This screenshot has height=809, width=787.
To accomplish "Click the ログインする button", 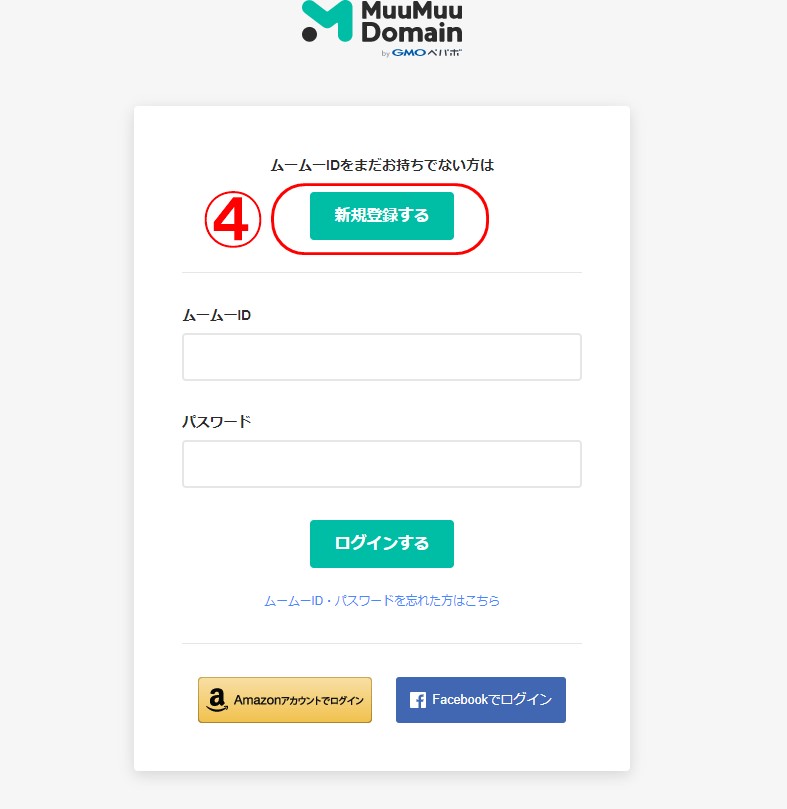I will pyautogui.click(x=382, y=544).
